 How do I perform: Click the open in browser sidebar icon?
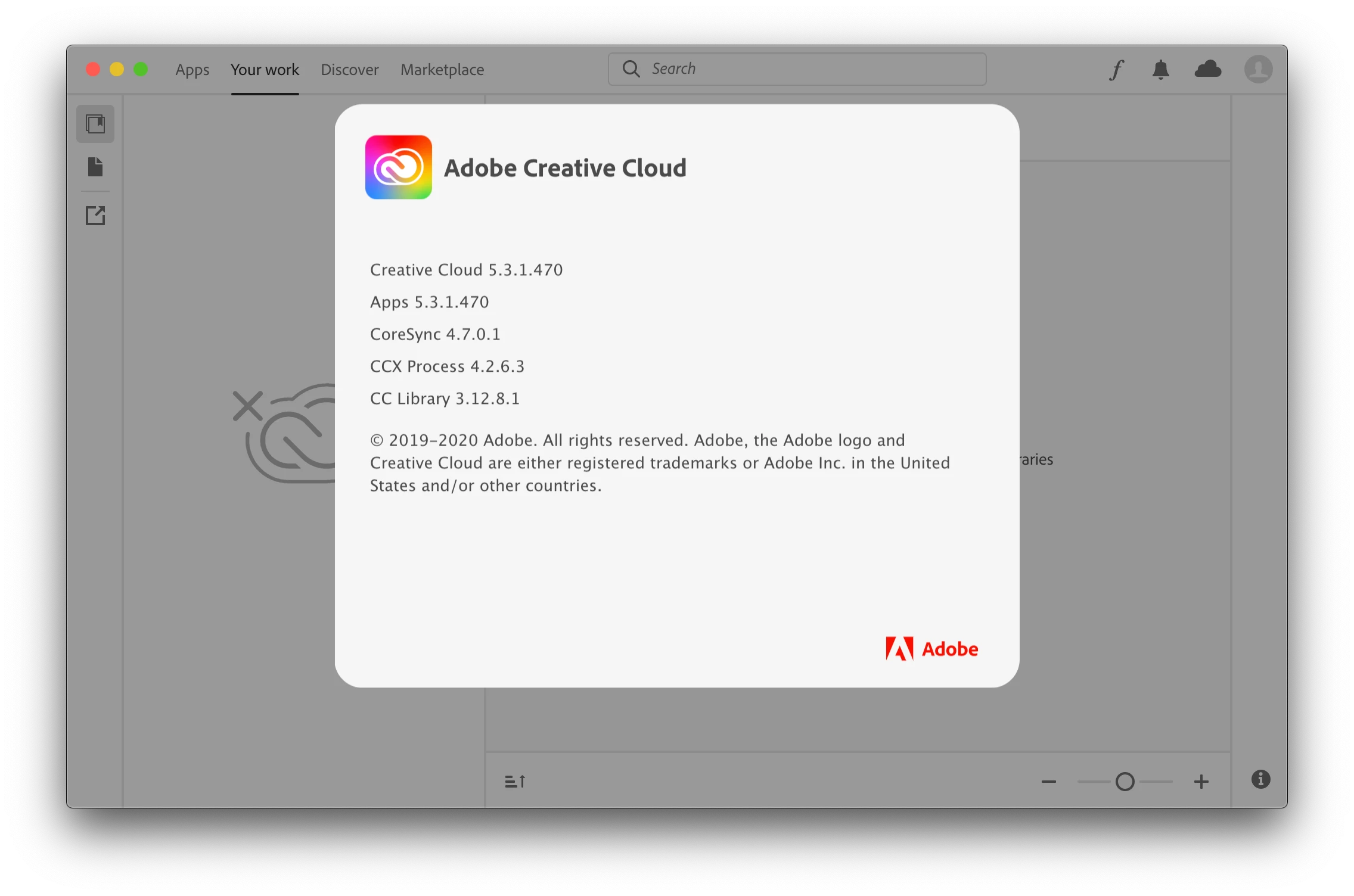click(95, 215)
